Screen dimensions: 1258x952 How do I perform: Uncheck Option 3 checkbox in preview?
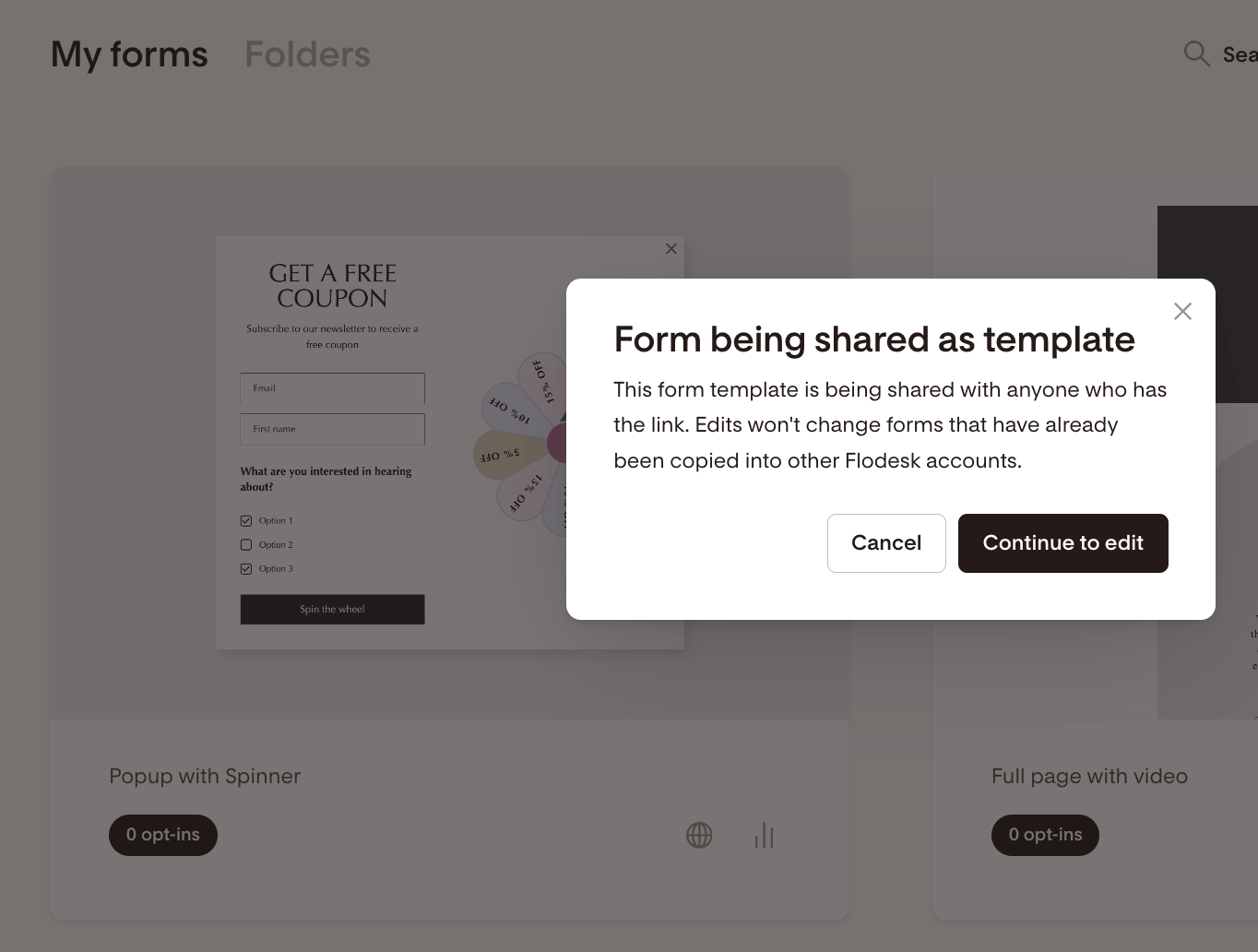[x=246, y=569]
